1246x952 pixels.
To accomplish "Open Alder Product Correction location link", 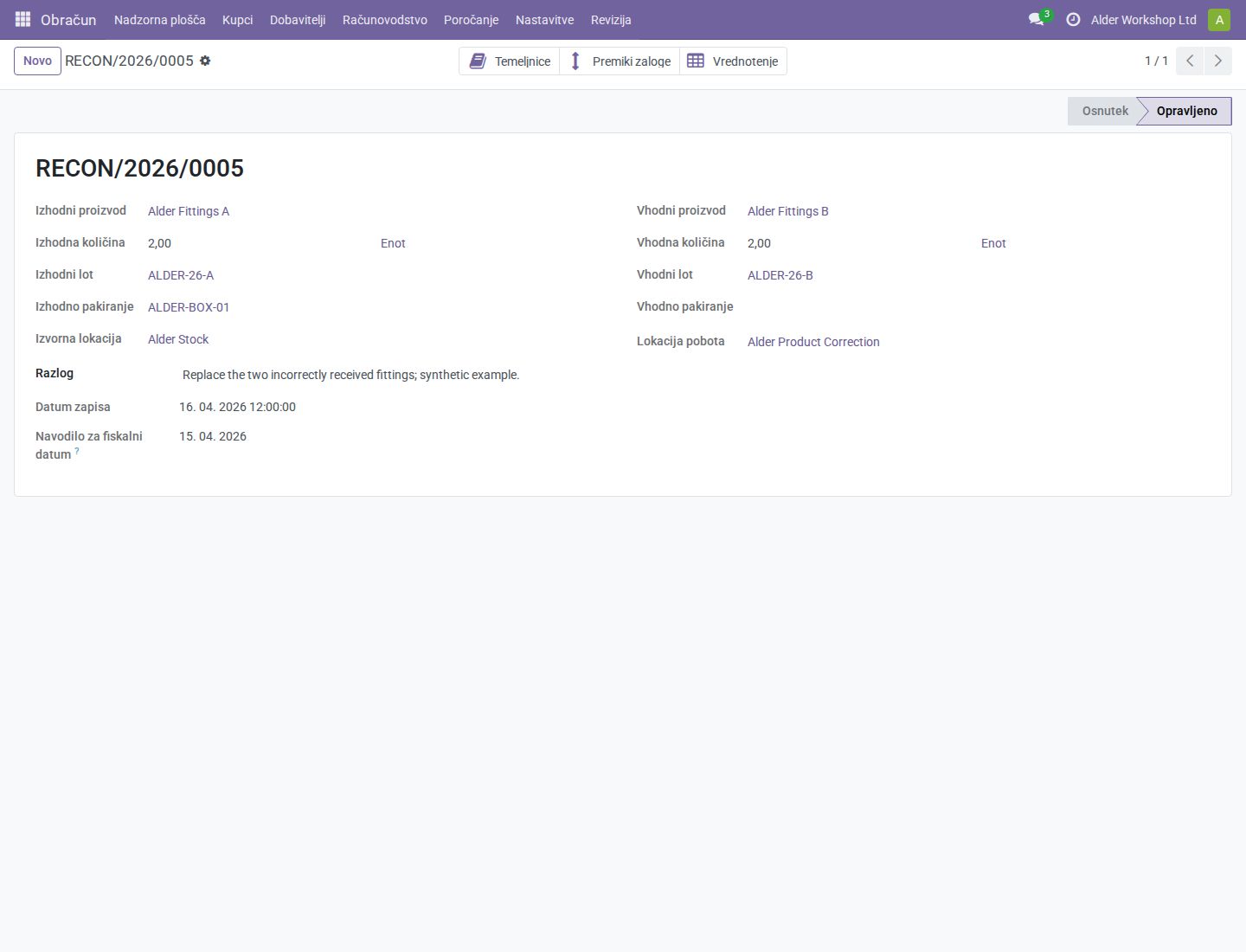I will (x=813, y=342).
